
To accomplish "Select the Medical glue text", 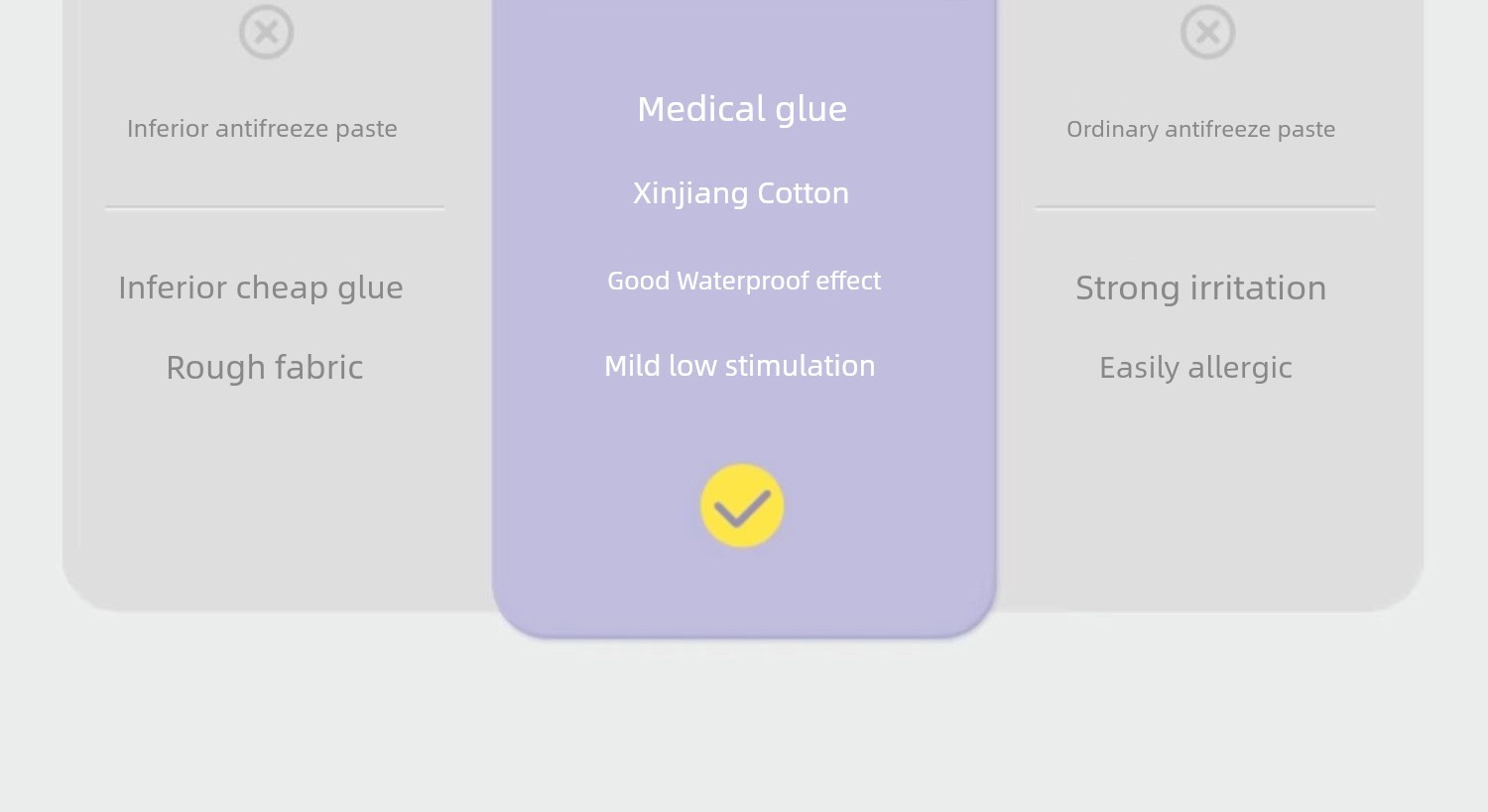I will pyautogui.click(x=742, y=109).
